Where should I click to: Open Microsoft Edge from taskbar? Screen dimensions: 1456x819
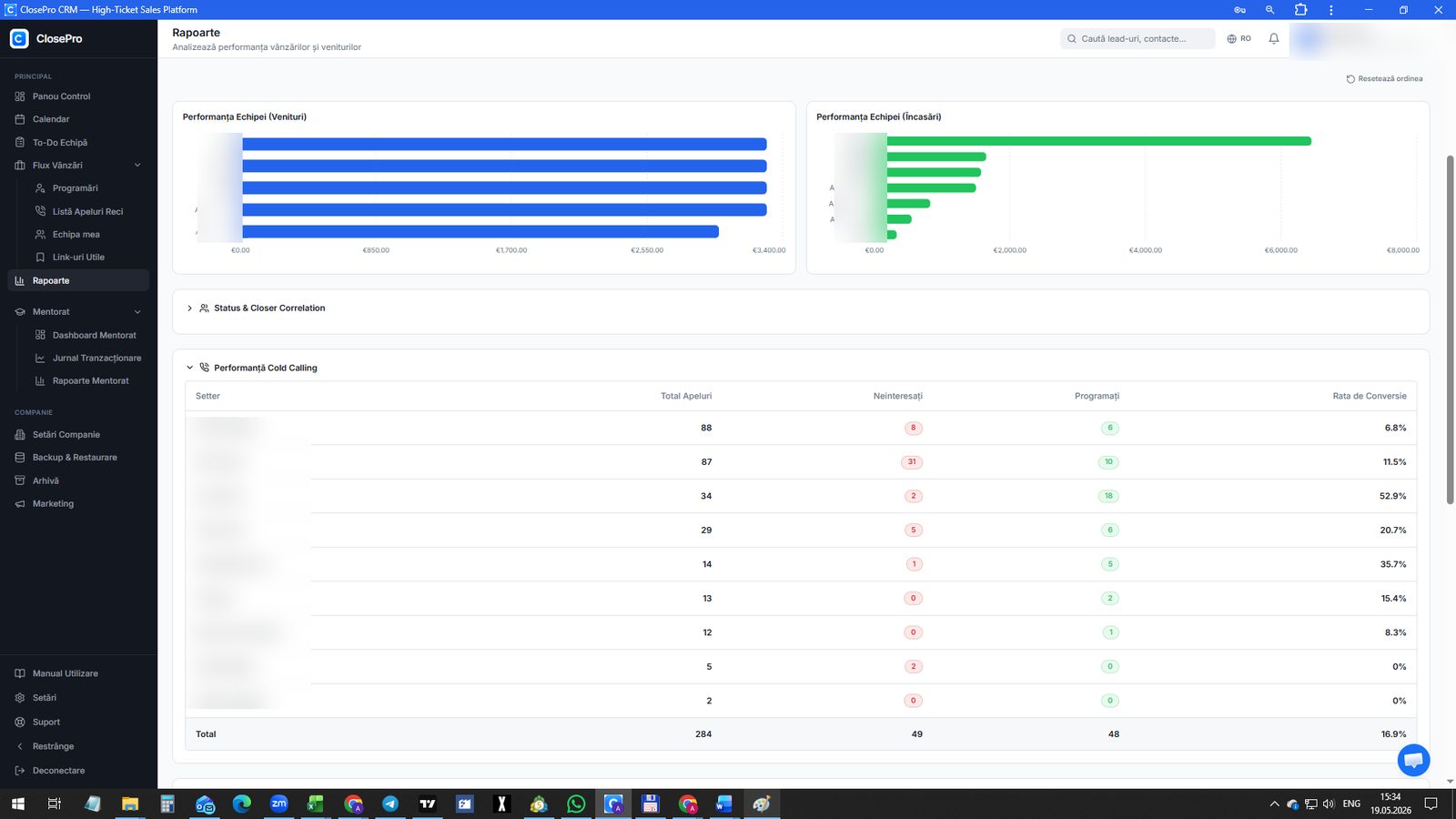[241, 804]
